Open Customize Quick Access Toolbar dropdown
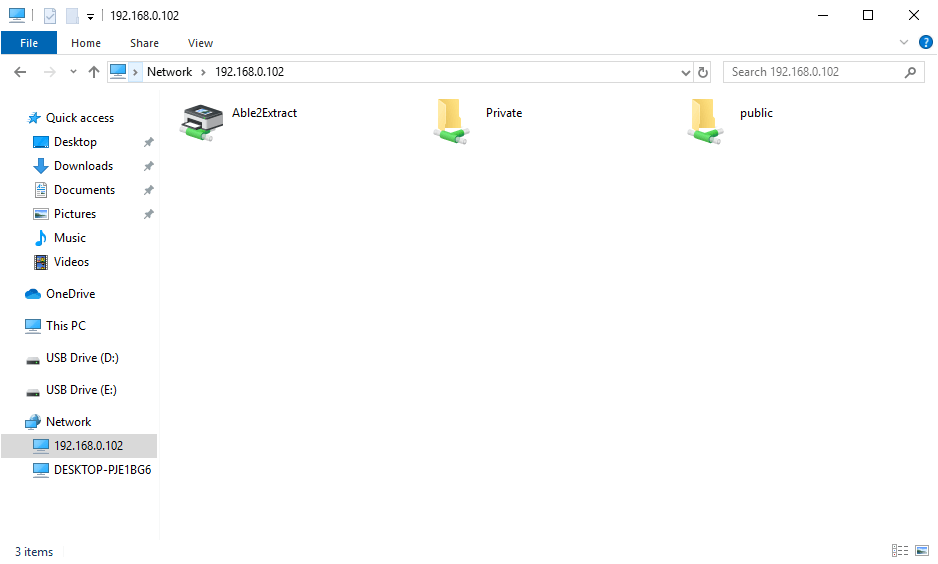Viewport: 938px width, 564px height. pos(90,17)
